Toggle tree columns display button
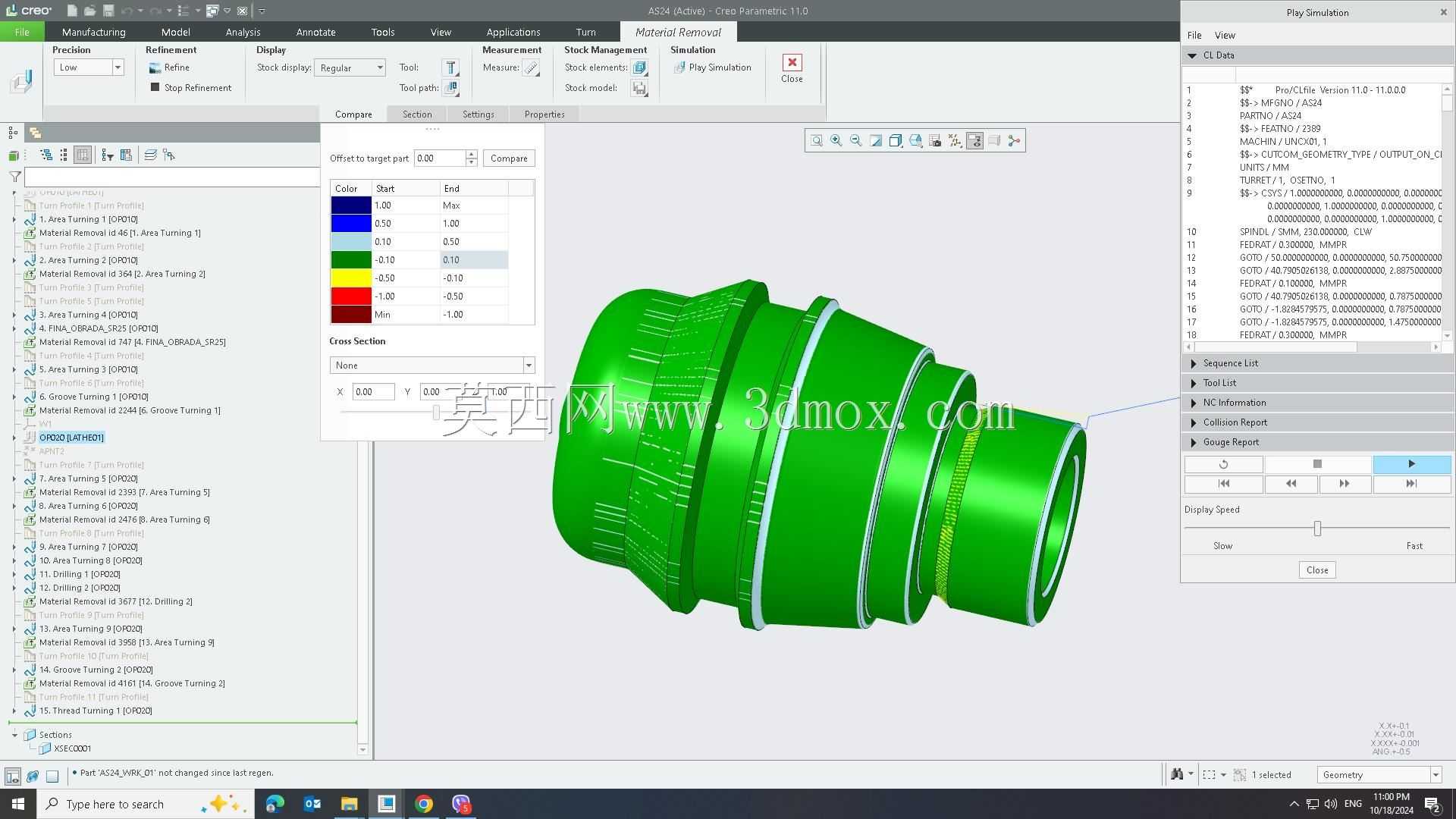 pos(83,155)
